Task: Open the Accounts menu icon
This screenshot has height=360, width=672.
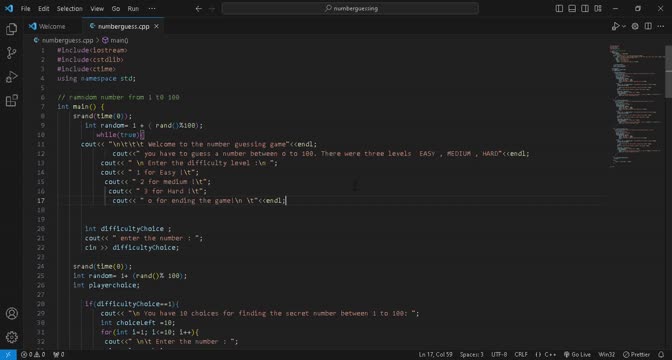Action: [12, 313]
